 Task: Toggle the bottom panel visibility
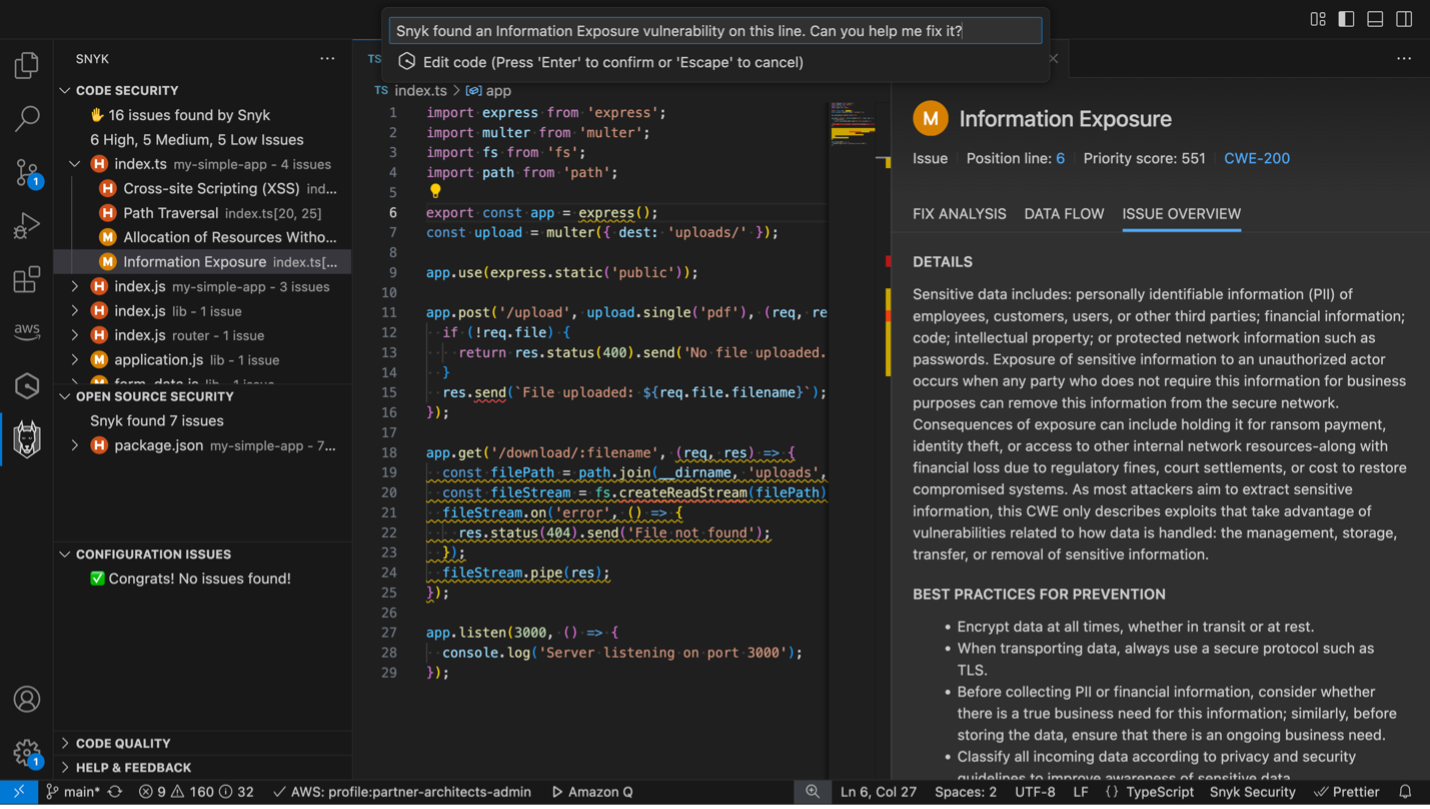1374,18
